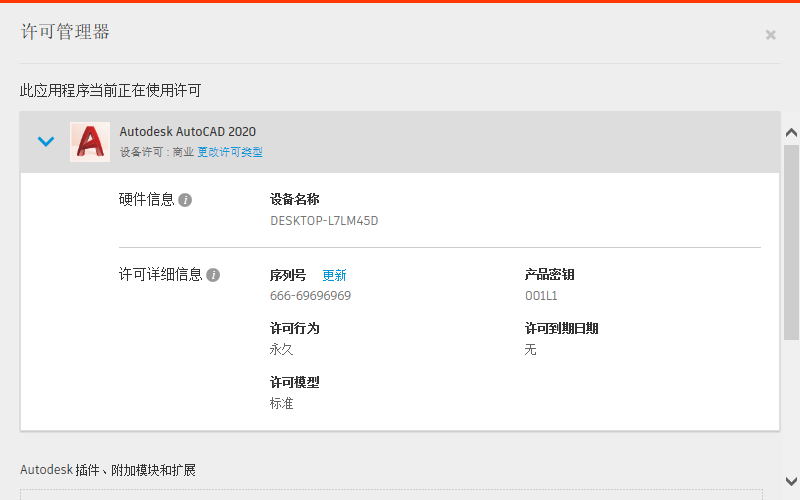800x500 pixels.
Task: Click the Autodesk 插件、附加模块和扩展 heading
Action: pyautogui.click(x=114, y=469)
